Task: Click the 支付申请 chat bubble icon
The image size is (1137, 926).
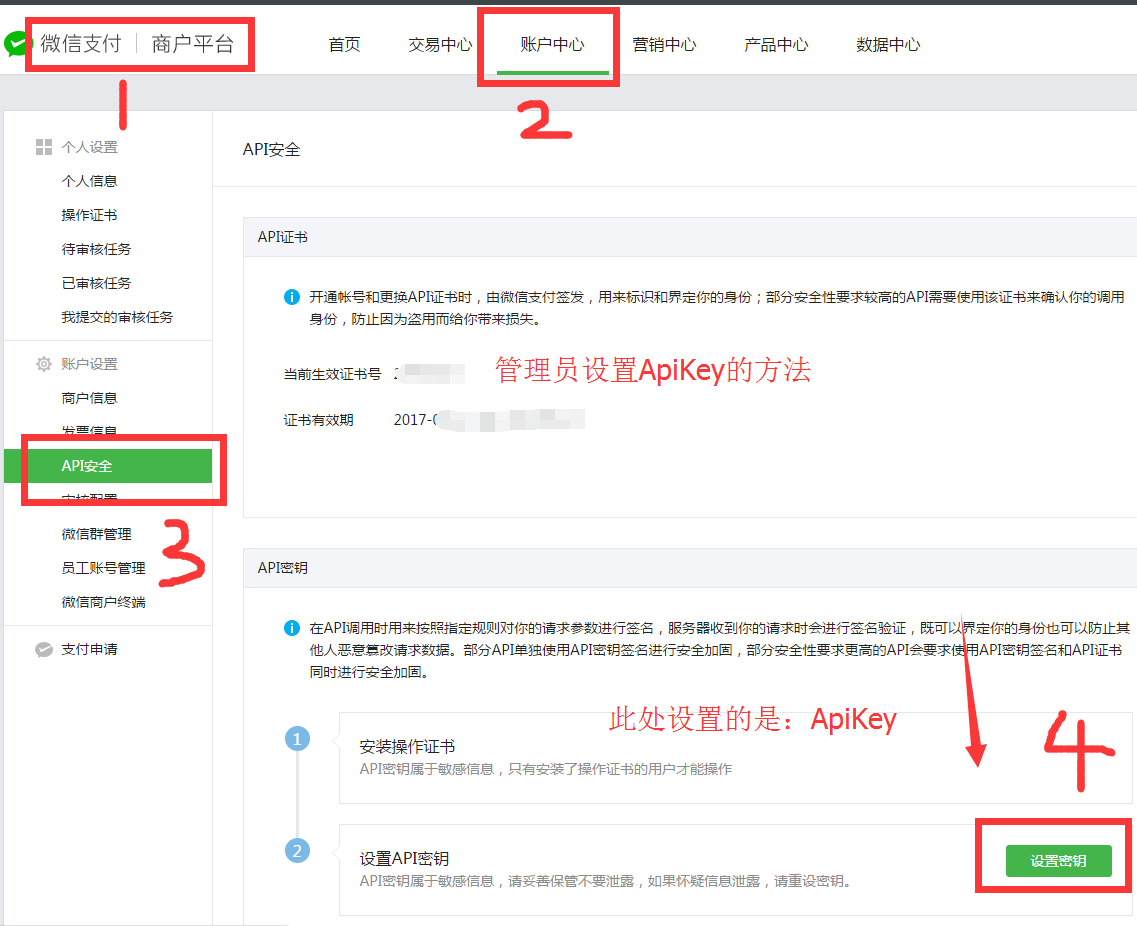Action: 44,650
